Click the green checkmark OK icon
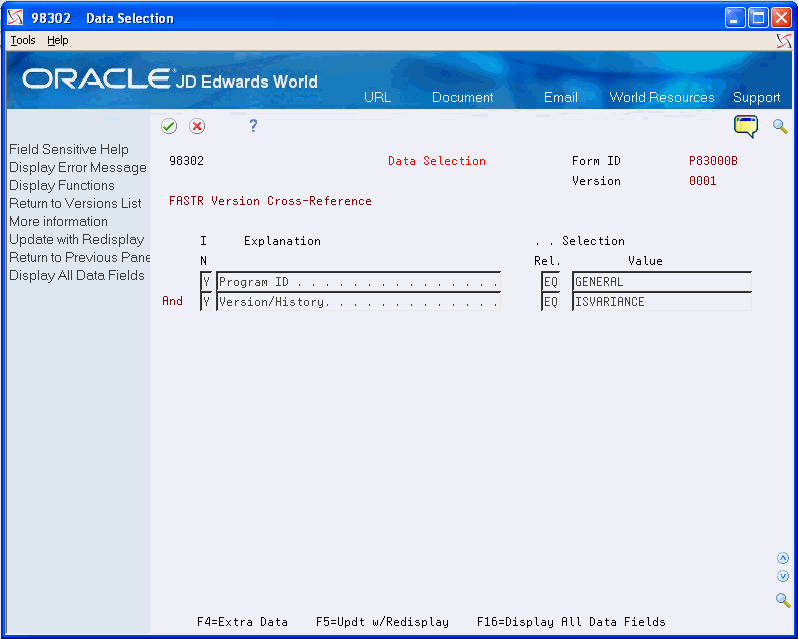The image size is (798, 639). click(x=169, y=126)
